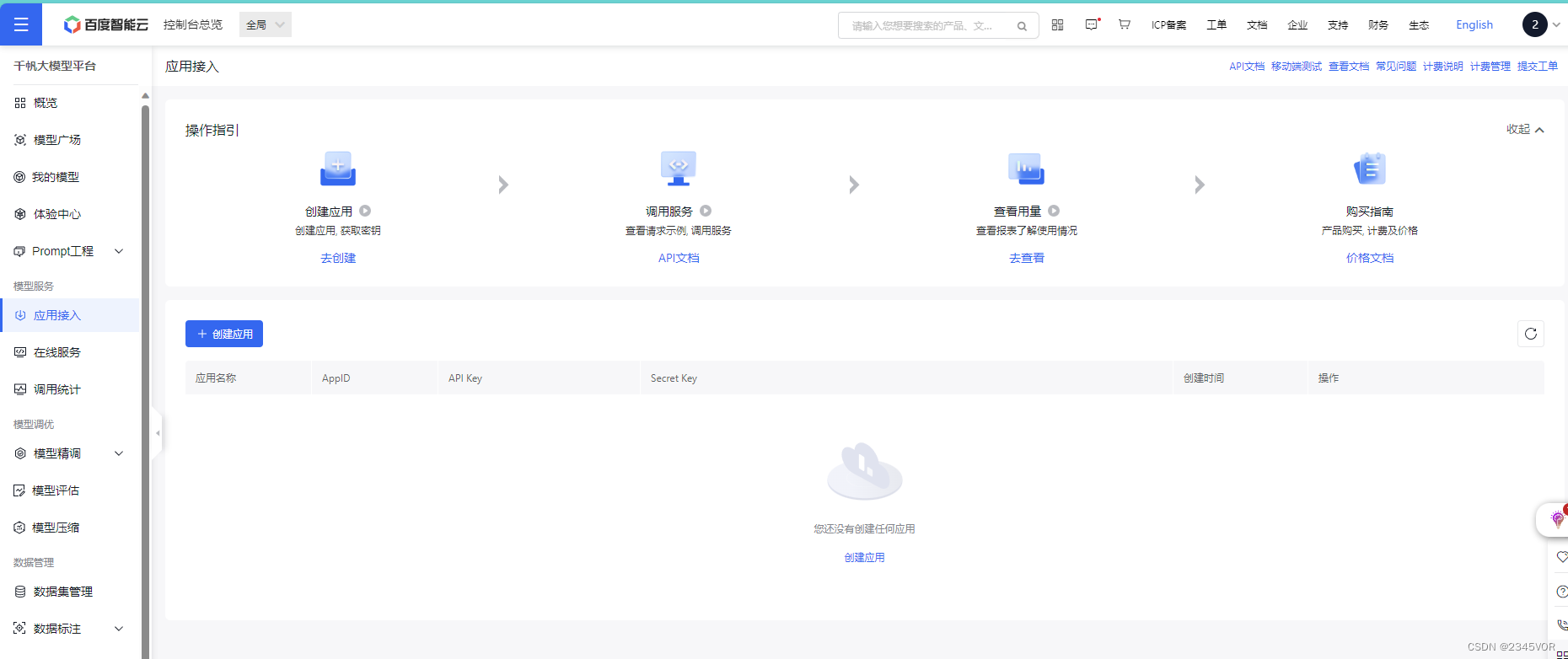
Task: Open the API文档 link under 调用服务
Action: [679, 258]
